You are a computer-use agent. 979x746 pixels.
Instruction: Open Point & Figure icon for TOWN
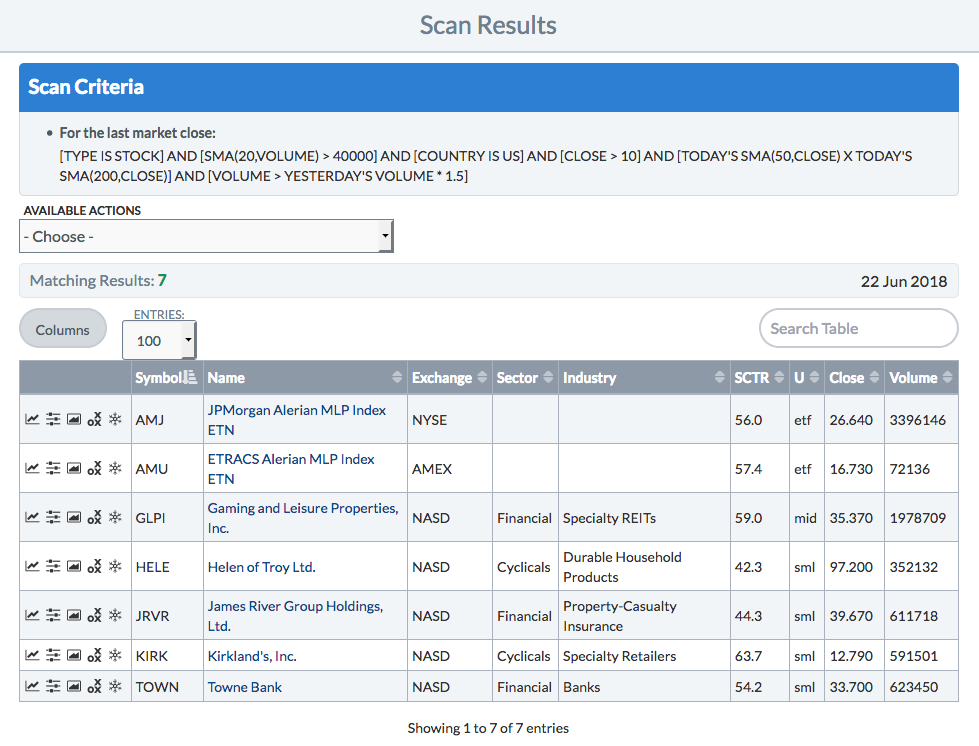(x=94, y=687)
